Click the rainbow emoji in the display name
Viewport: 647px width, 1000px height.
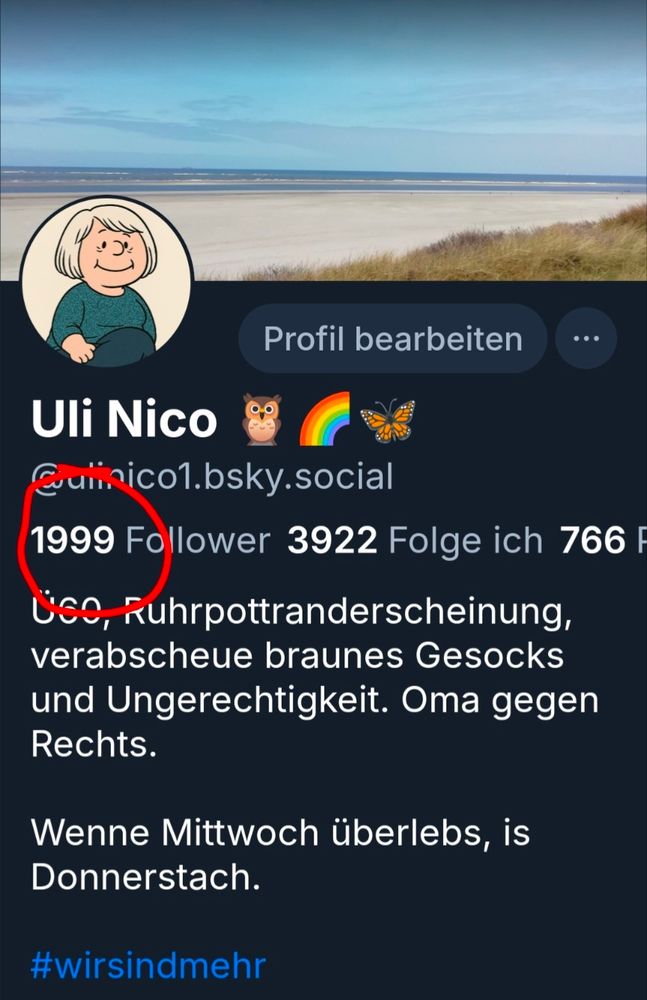click(x=325, y=419)
